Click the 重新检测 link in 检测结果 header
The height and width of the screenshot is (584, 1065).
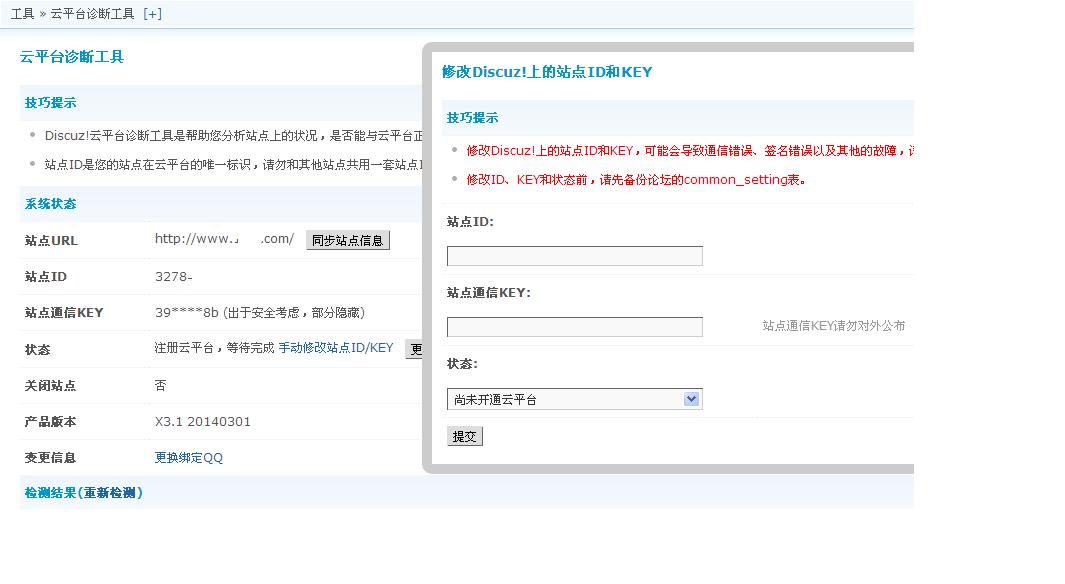109,493
